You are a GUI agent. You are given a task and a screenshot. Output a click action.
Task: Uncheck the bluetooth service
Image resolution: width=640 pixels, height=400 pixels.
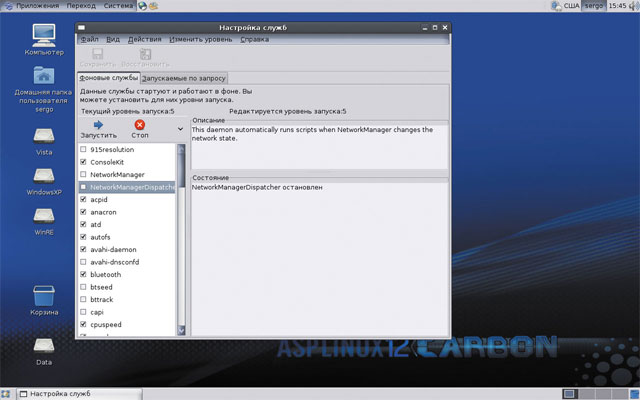tap(83, 274)
